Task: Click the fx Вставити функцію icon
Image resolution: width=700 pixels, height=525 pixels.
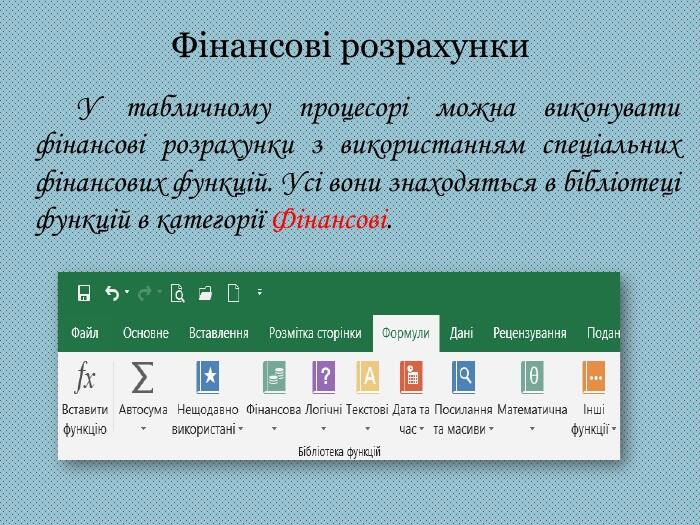Action: tap(85, 377)
